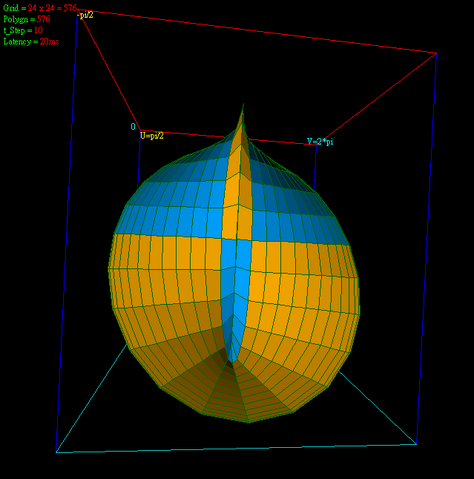Click the '-pi/2' axis label
The image size is (474, 479).
point(85,15)
